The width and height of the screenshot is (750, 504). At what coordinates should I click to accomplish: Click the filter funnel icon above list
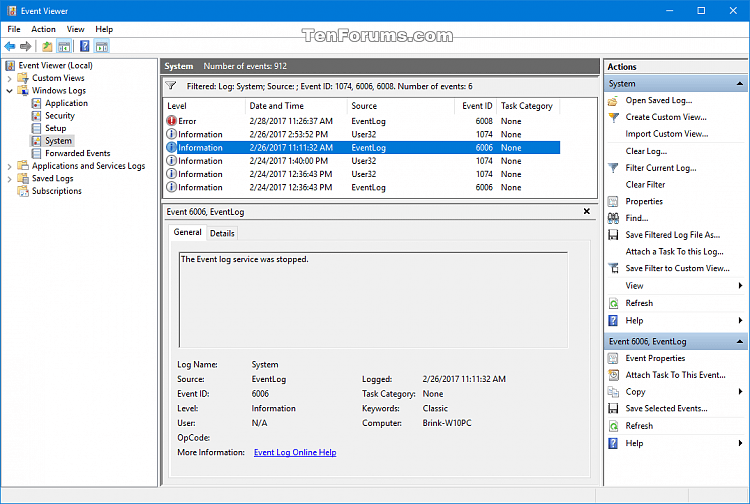(171, 86)
